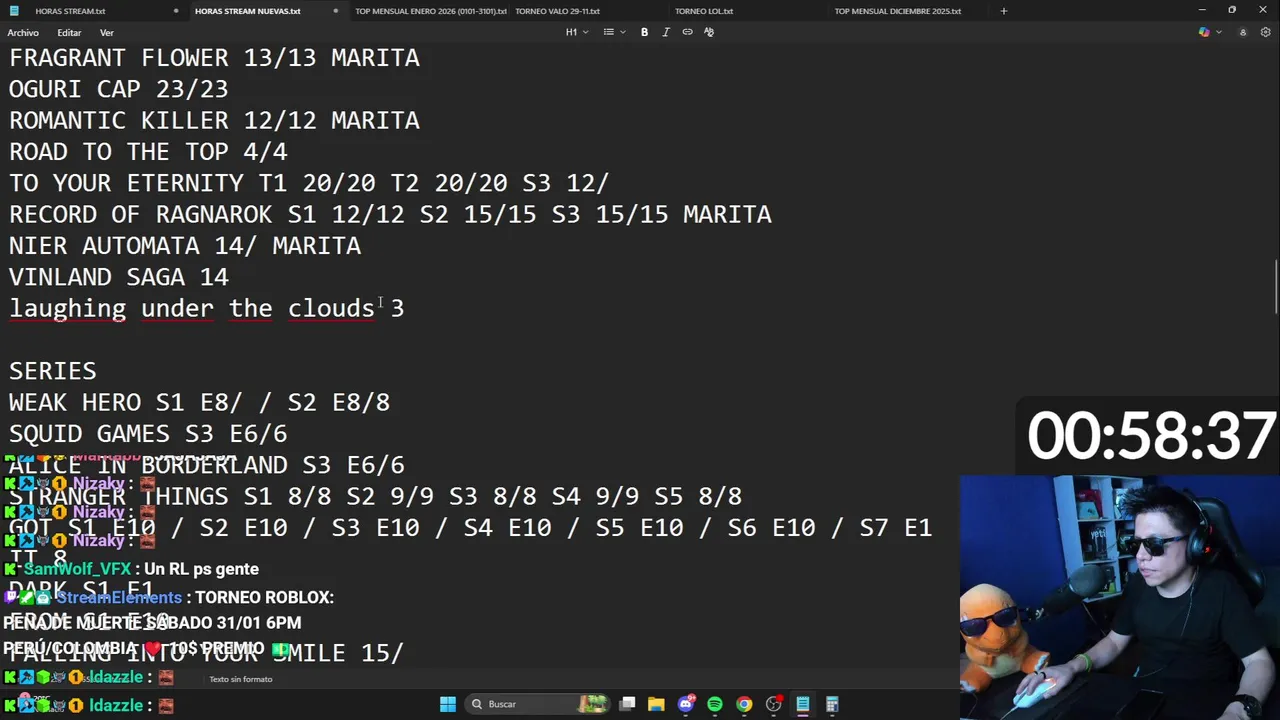
Task: Click the Notepad taskbar icon
Action: pyautogui.click(x=802, y=704)
